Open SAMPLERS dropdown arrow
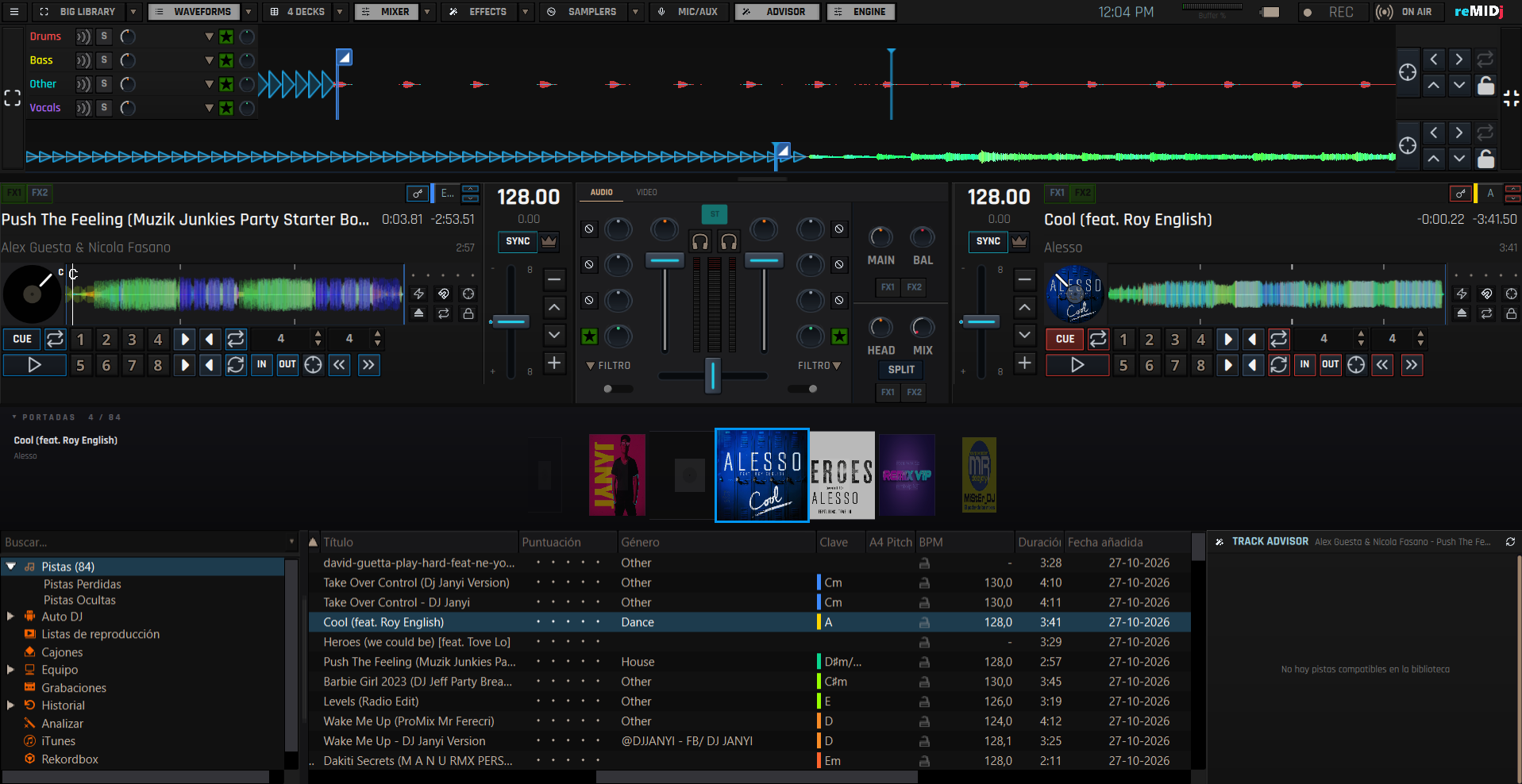Screen dimensions: 1522x784 [635, 12]
